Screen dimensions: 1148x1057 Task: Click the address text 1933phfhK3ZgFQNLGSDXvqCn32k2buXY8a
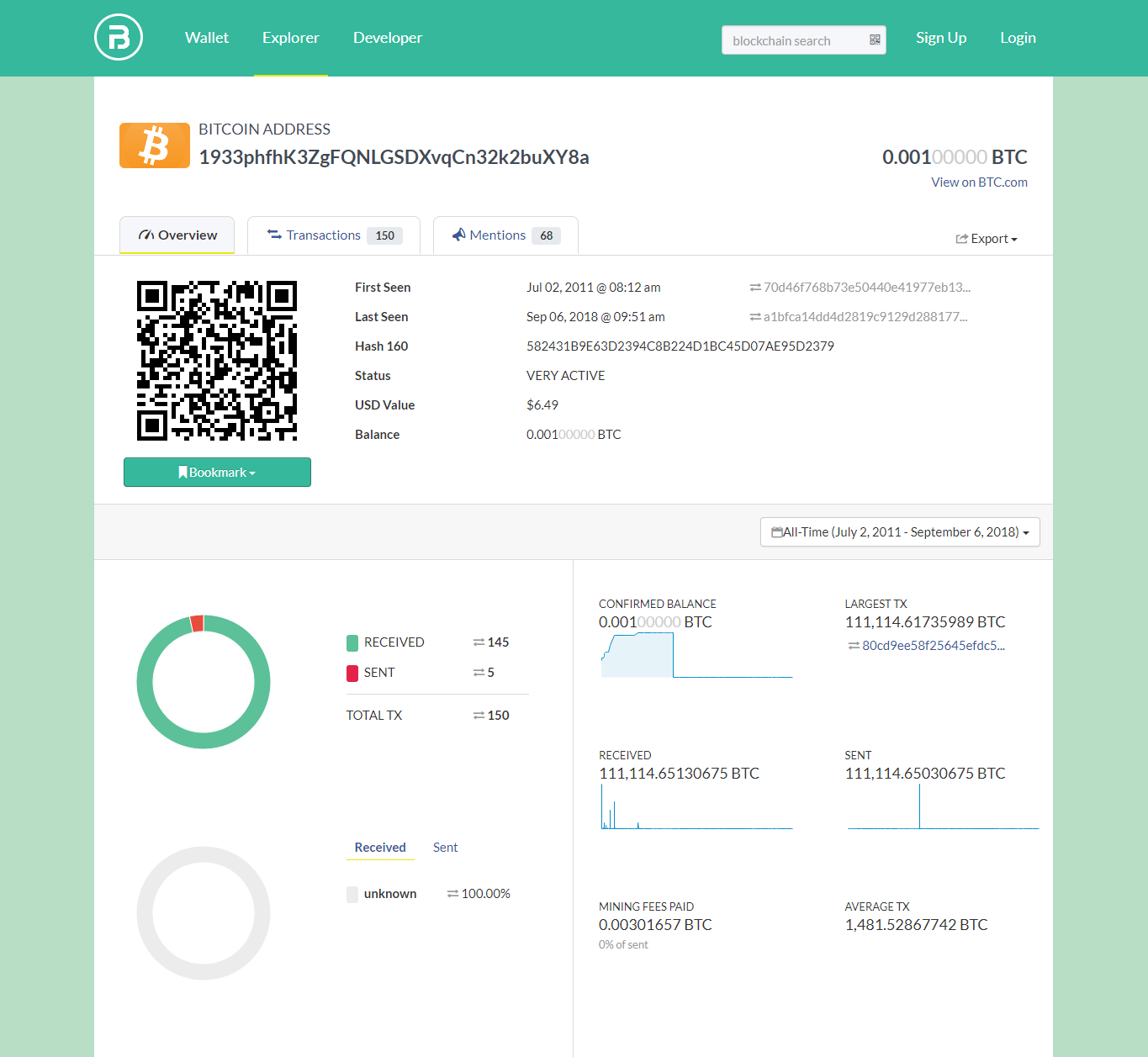click(394, 157)
